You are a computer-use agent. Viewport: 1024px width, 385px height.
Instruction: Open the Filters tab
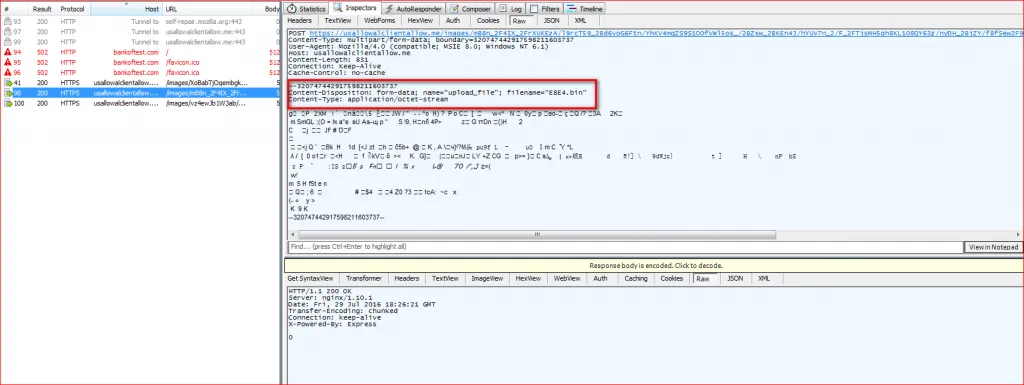545,9
